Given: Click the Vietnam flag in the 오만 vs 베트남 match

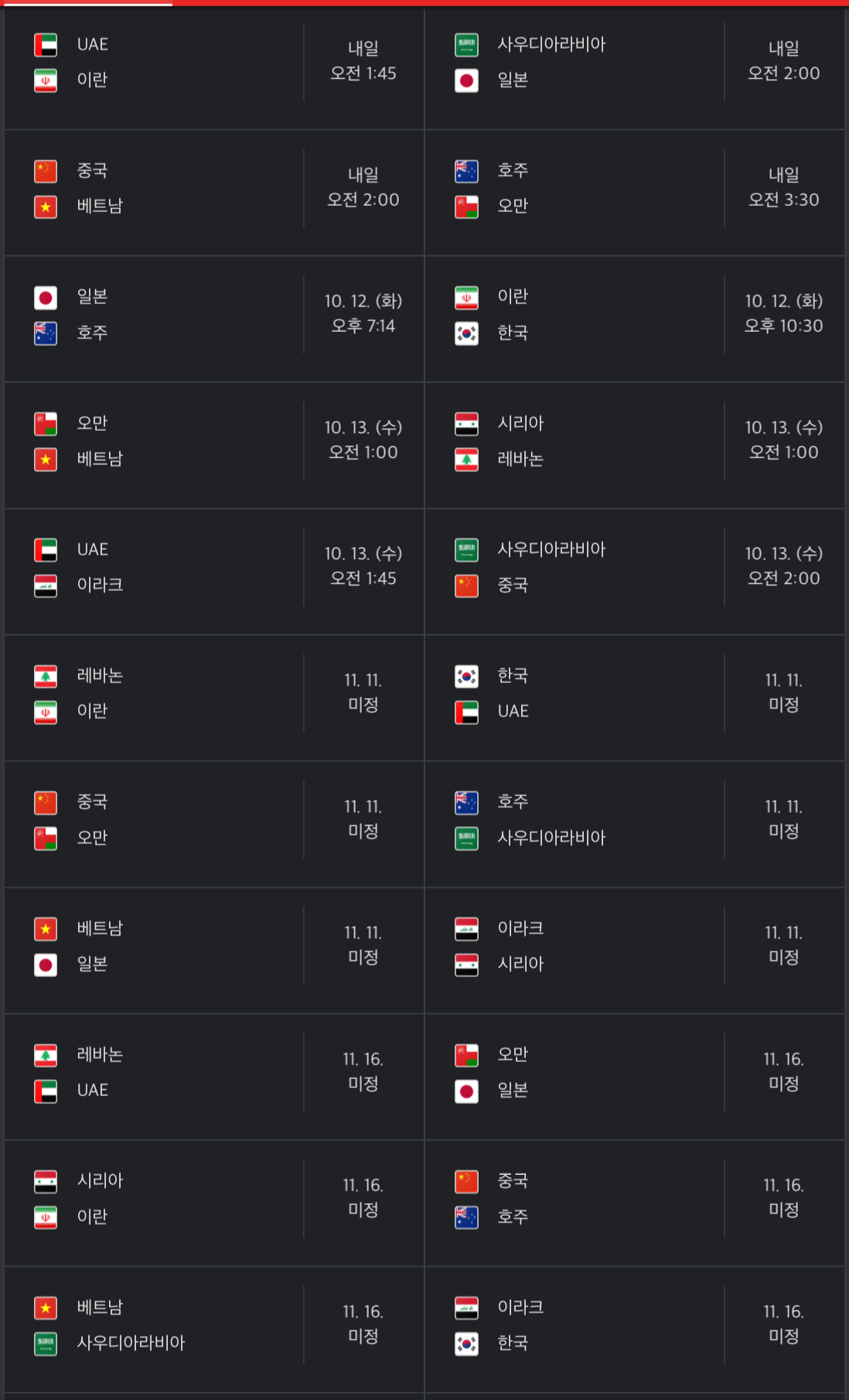Looking at the screenshot, I should click(46, 459).
